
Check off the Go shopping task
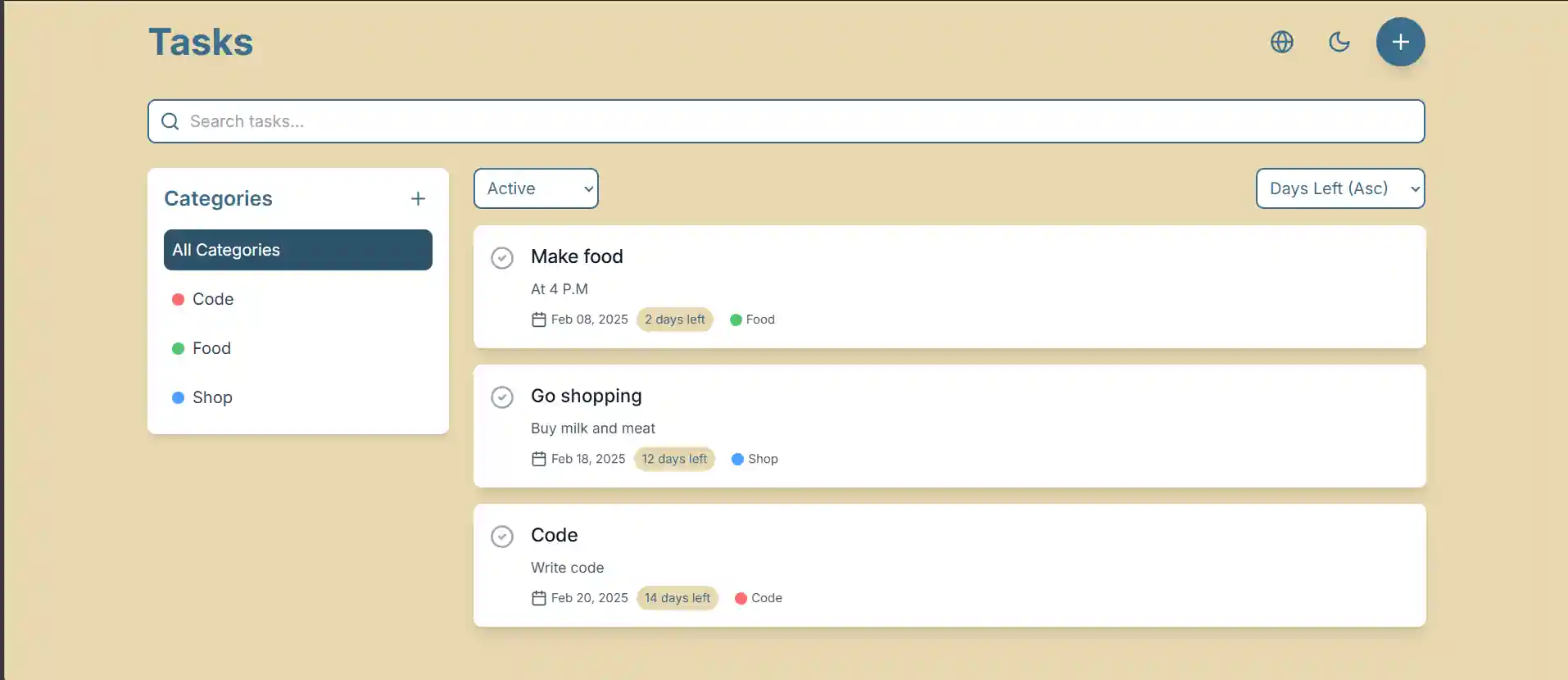pos(502,397)
